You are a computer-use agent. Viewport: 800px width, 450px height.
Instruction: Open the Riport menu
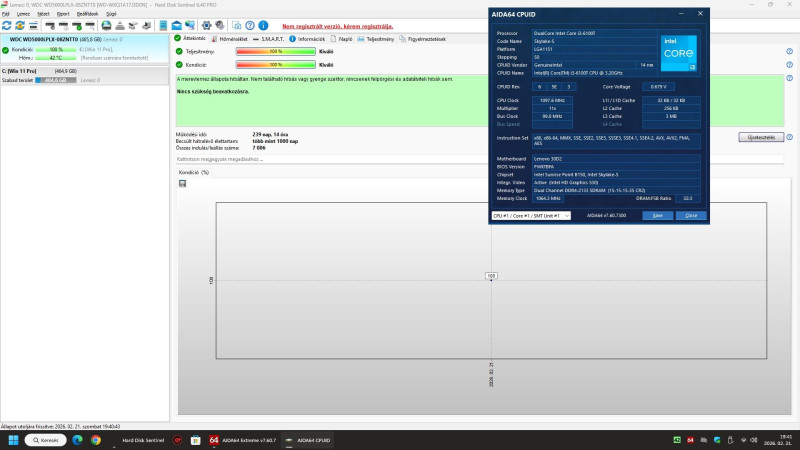[63, 14]
